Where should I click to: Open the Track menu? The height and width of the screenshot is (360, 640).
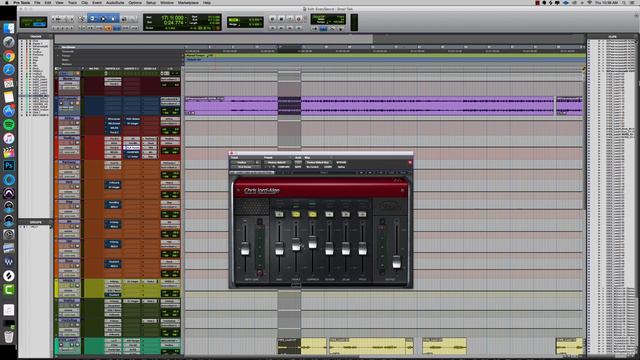[x=72, y=2]
